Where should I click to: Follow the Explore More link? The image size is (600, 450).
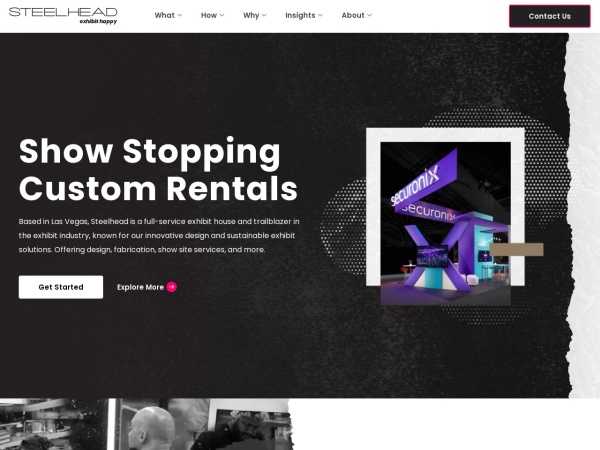(x=147, y=287)
